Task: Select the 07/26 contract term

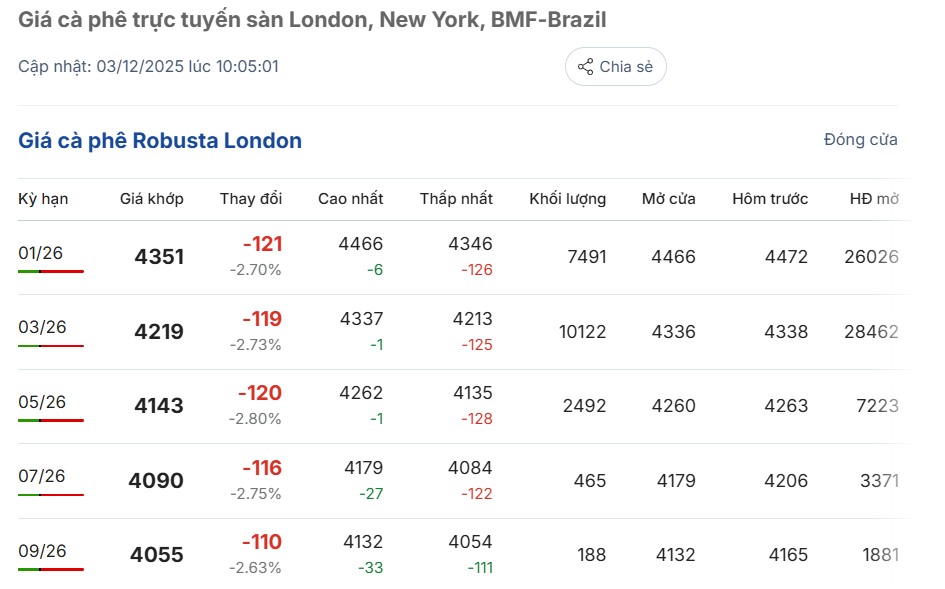Action: pyautogui.click(x=41, y=476)
